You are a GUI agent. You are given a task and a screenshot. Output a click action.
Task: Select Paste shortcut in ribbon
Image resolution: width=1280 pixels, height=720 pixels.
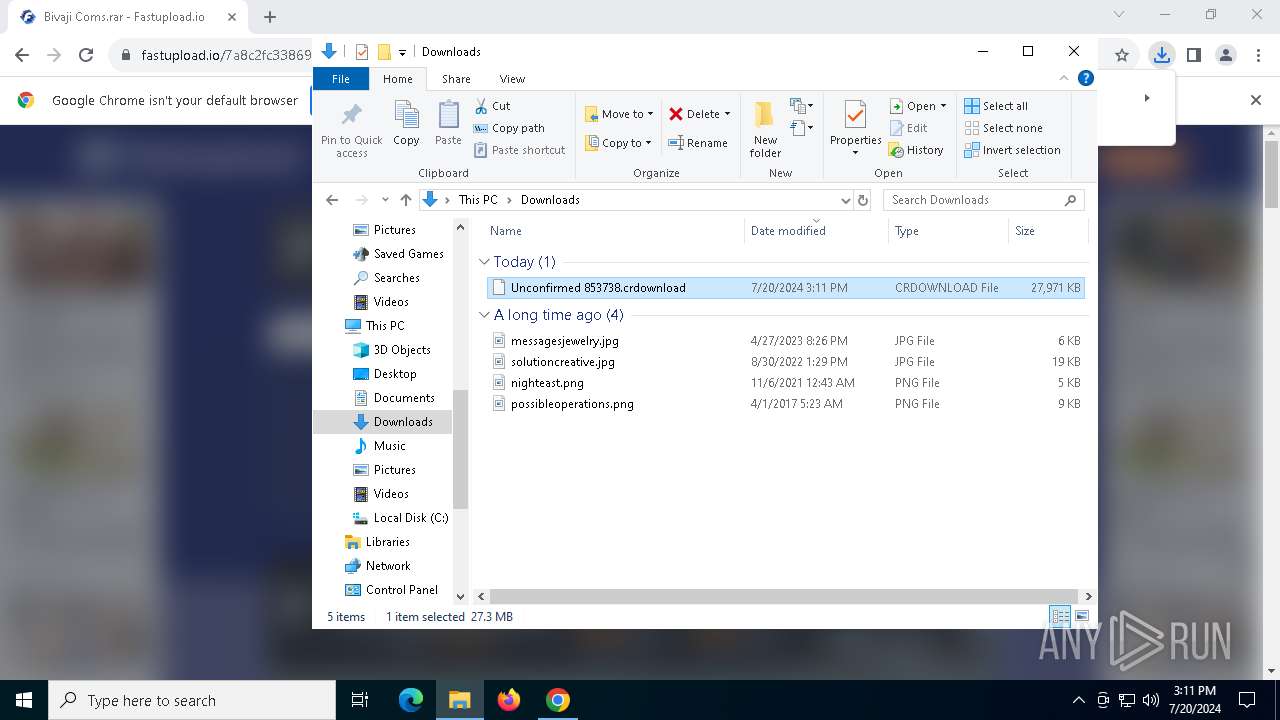[x=519, y=150]
